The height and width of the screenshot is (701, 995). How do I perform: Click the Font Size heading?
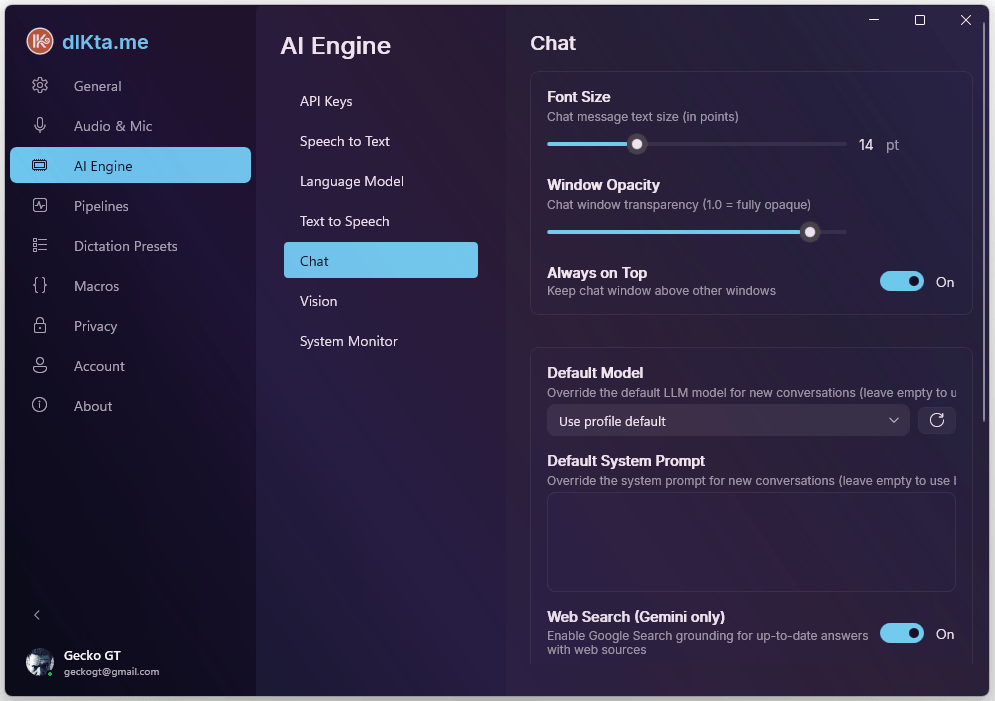pyautogui.click(x=579, y=96)
